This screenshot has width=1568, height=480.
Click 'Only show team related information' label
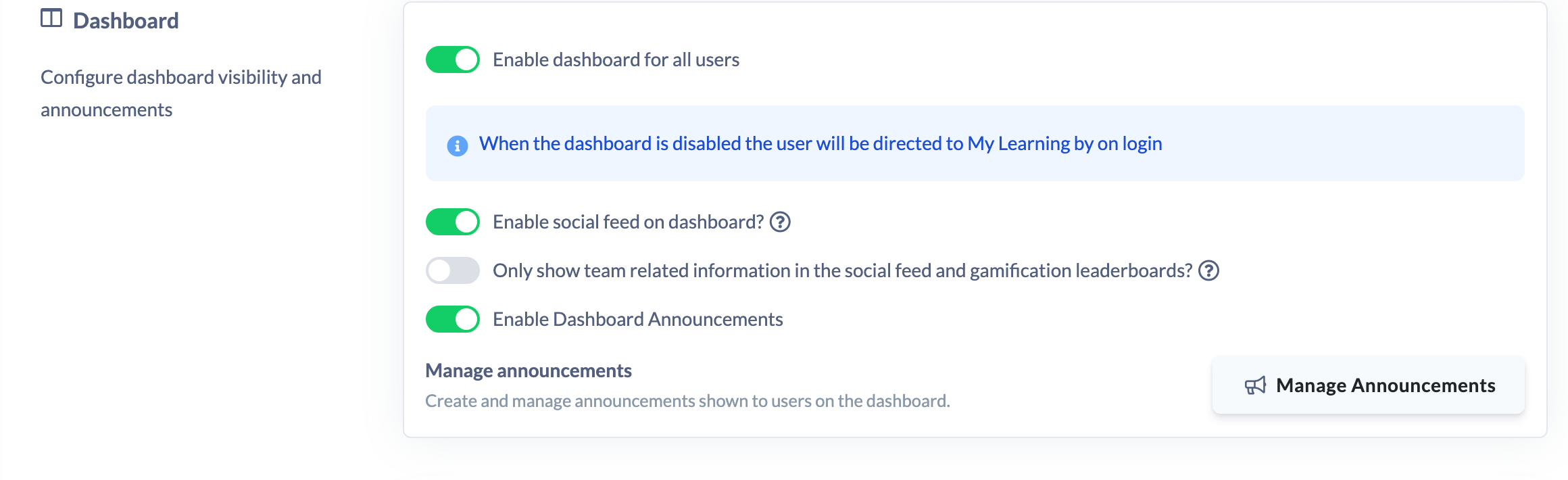842,270
